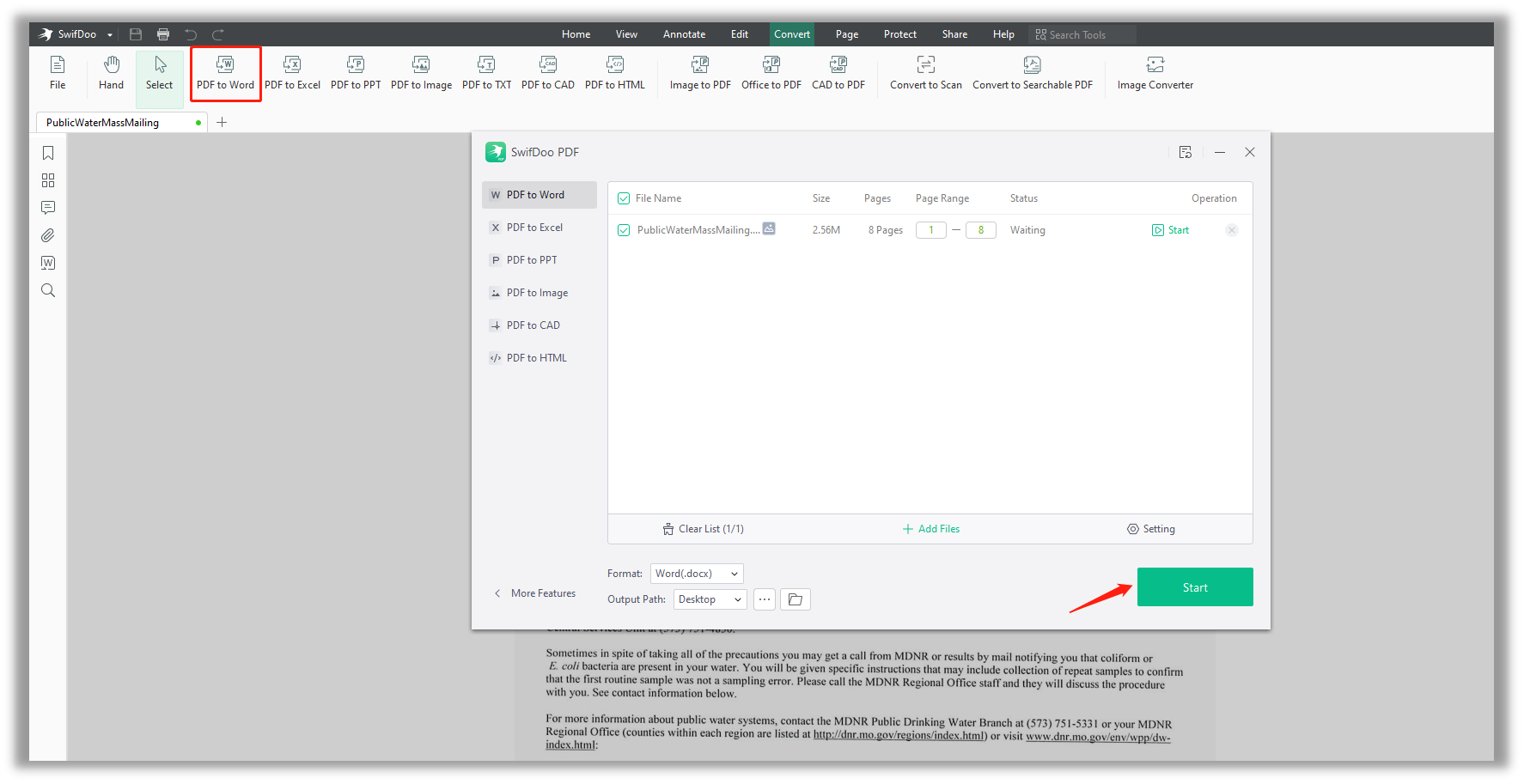This screenshot has height=784, width=1524.
Task: Open the conversion history icon in dialog
Action: [x=1186, y=152]
